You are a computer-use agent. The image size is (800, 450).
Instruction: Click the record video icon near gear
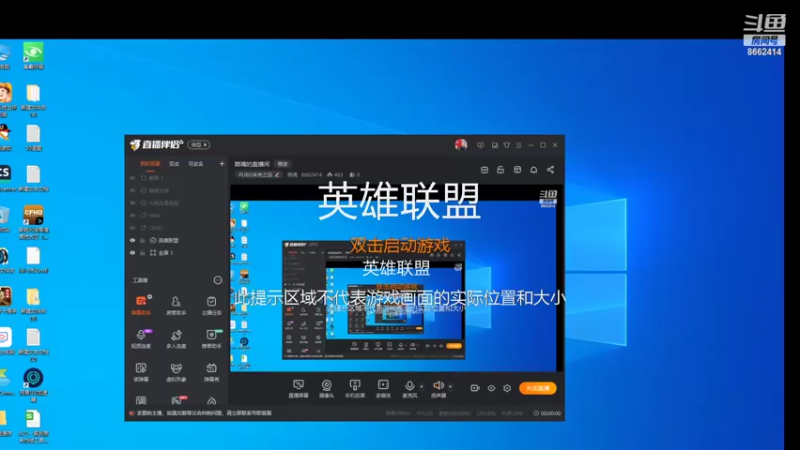pos(474,388)
